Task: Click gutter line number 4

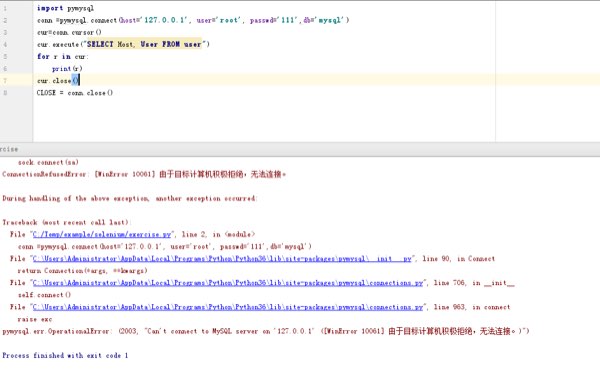Action: click(x=5, y=44)
